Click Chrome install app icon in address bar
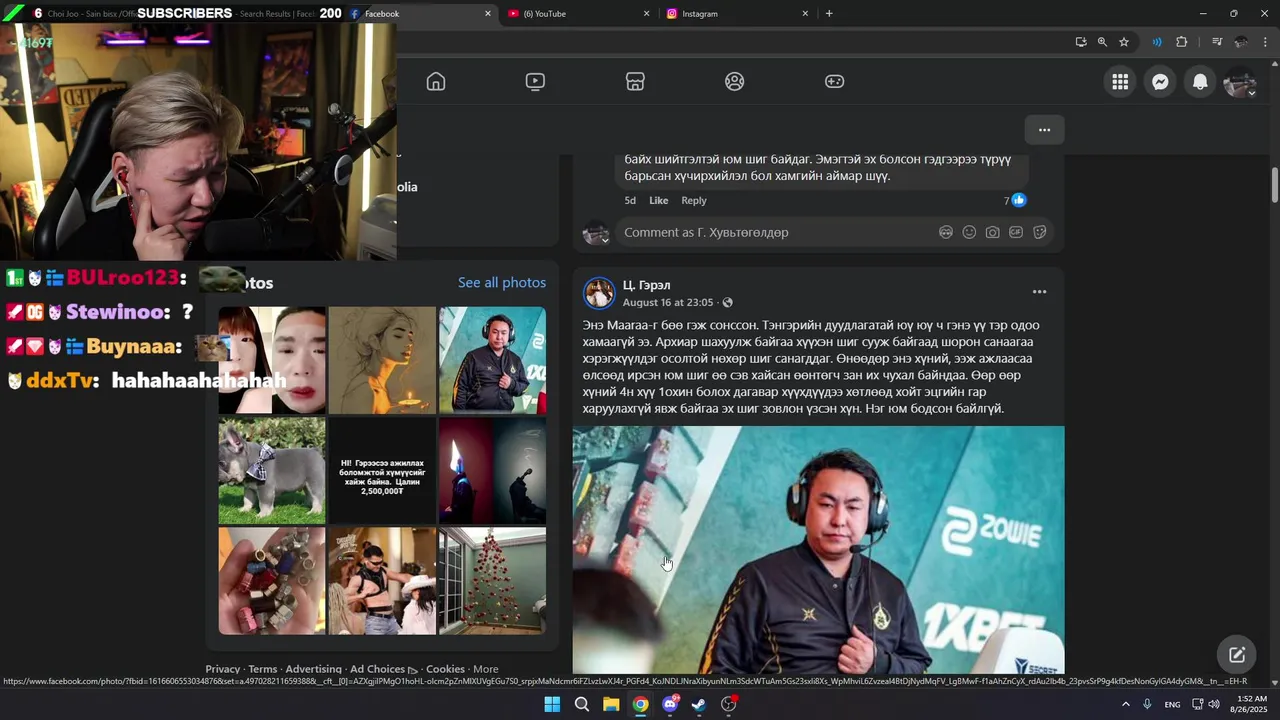Screen dimensions: 1280x720 pyautogui.click(x=1081, y=42)
